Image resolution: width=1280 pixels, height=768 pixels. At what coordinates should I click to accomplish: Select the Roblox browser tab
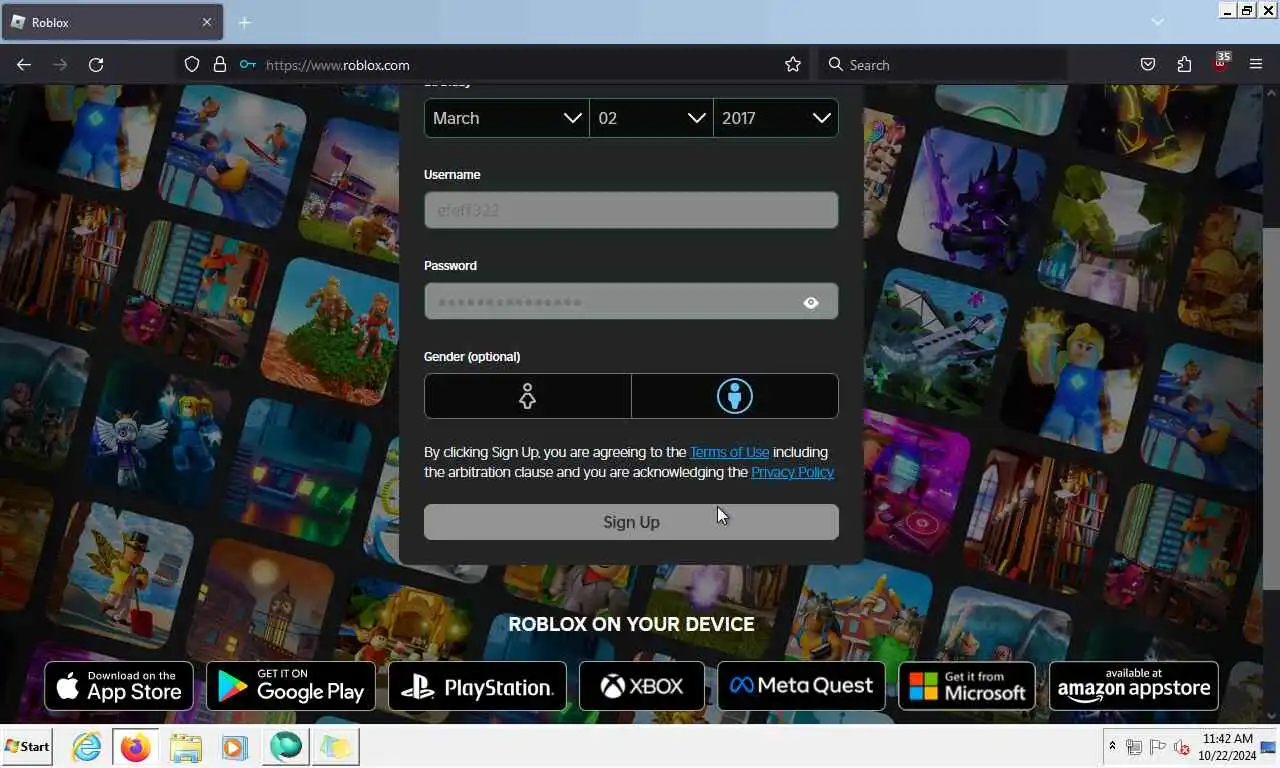point(110,22)
